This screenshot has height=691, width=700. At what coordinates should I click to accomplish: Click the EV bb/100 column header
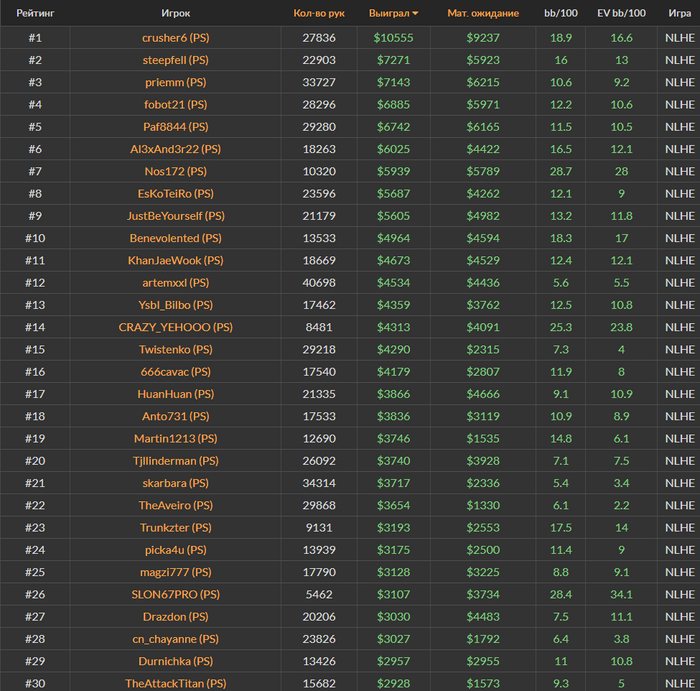621,13
